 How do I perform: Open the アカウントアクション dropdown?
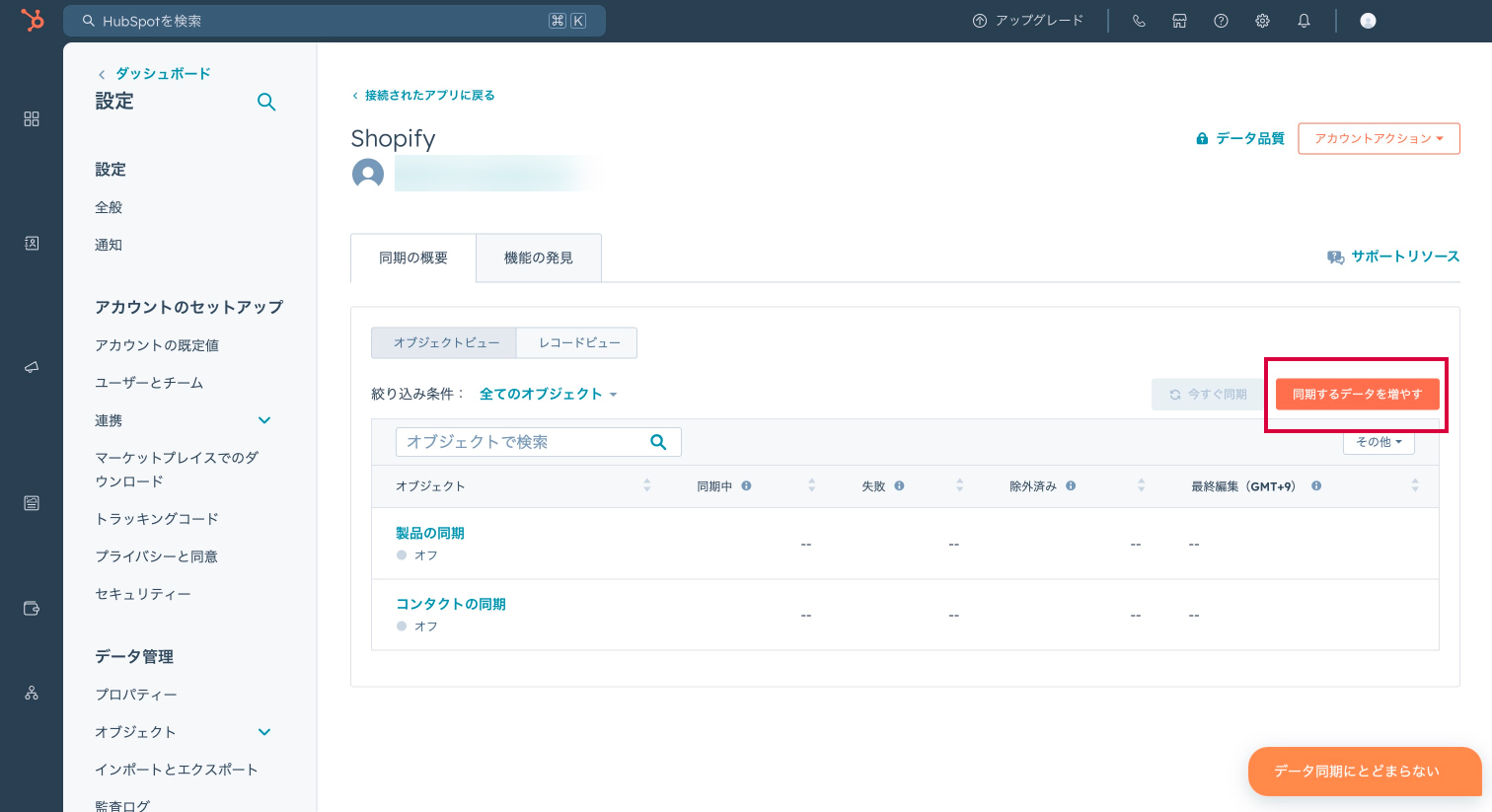[1379, 138]
